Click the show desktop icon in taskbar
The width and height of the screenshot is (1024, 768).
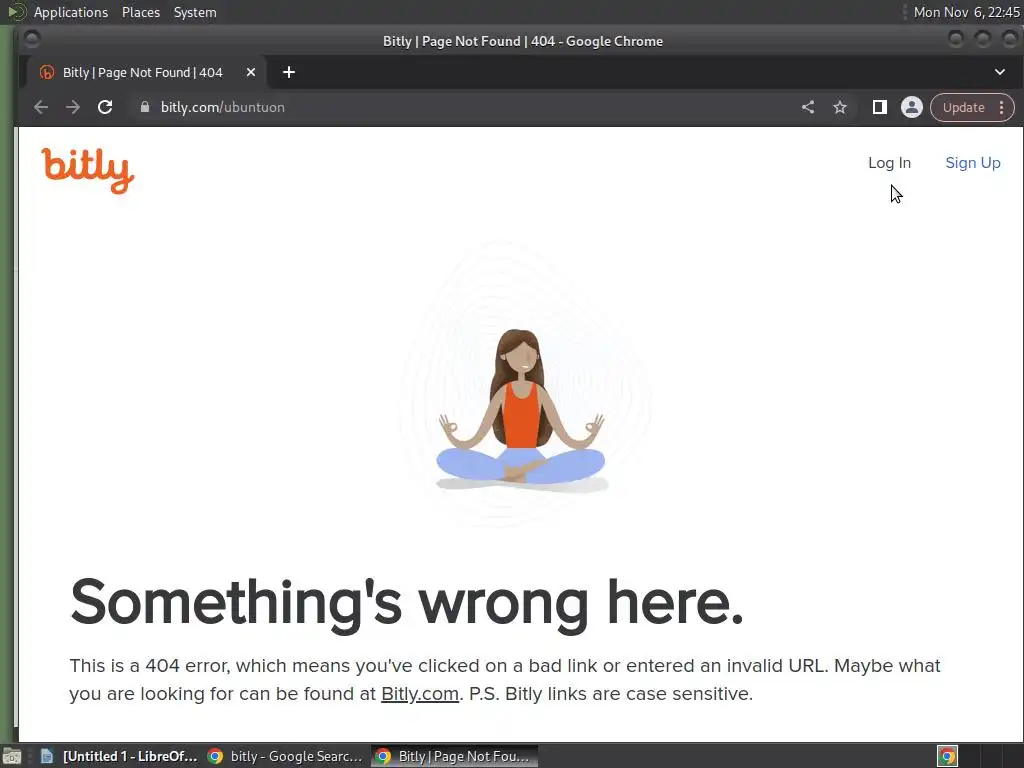12,756
